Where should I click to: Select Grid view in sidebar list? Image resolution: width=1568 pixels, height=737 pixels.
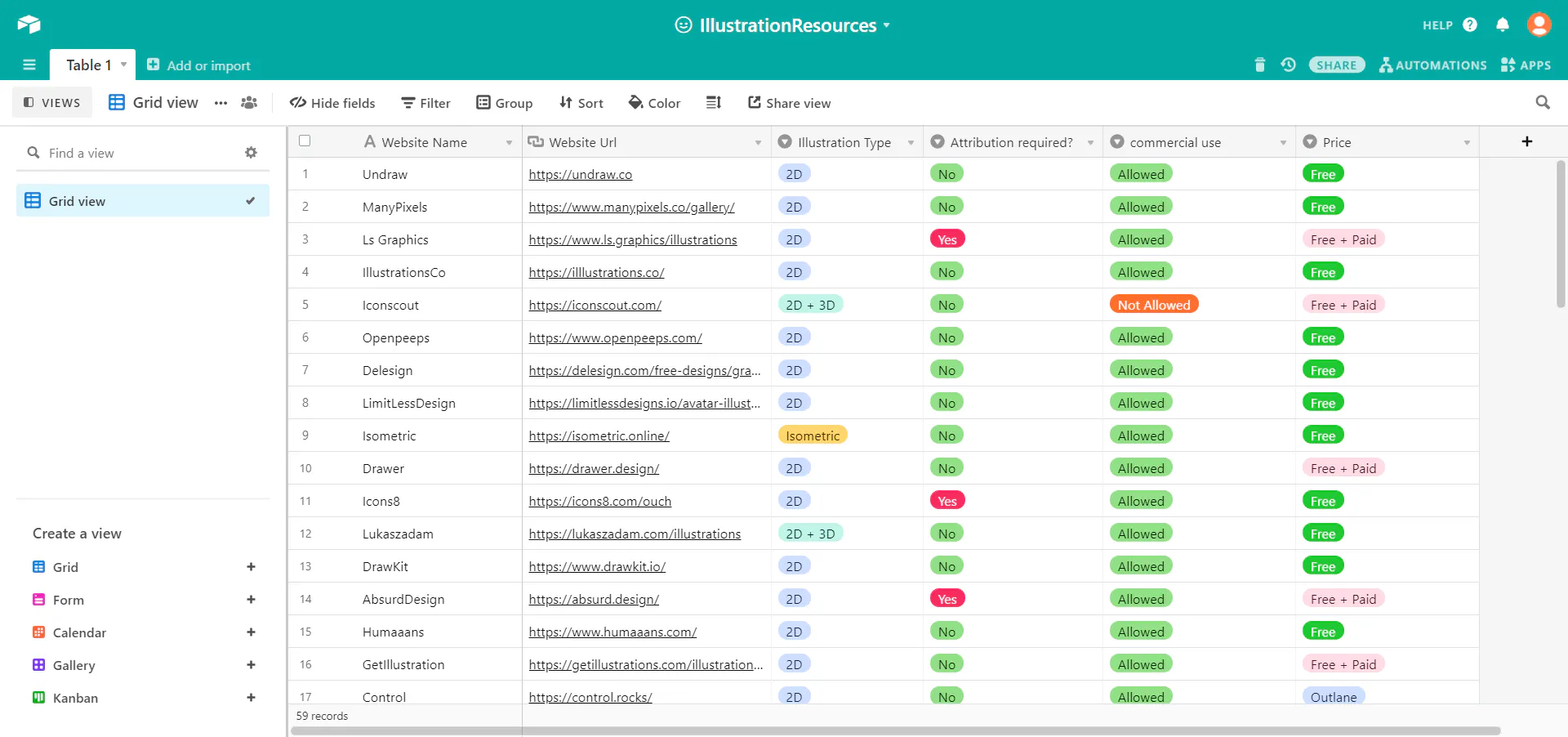click(x=143, y=200)
